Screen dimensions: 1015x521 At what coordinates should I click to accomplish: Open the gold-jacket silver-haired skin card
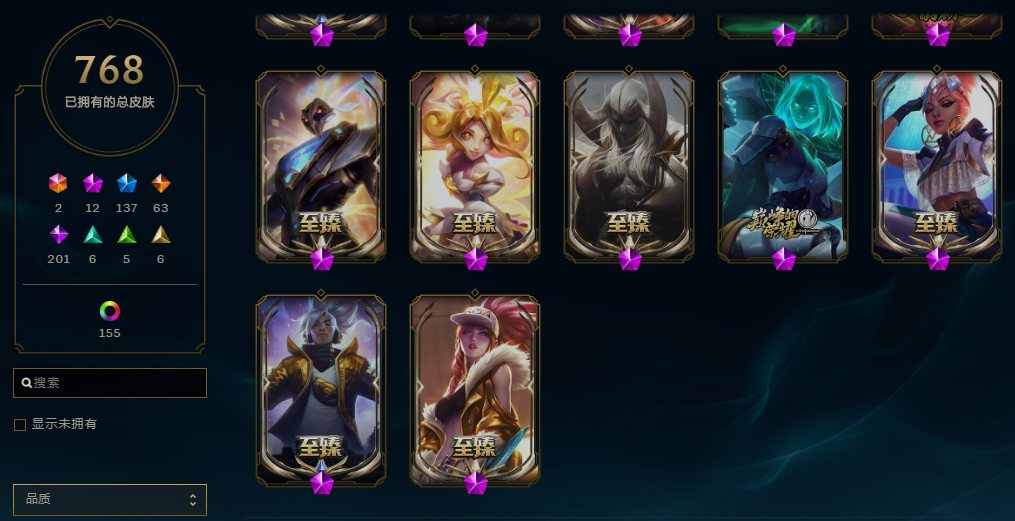[x=321, y=392]
